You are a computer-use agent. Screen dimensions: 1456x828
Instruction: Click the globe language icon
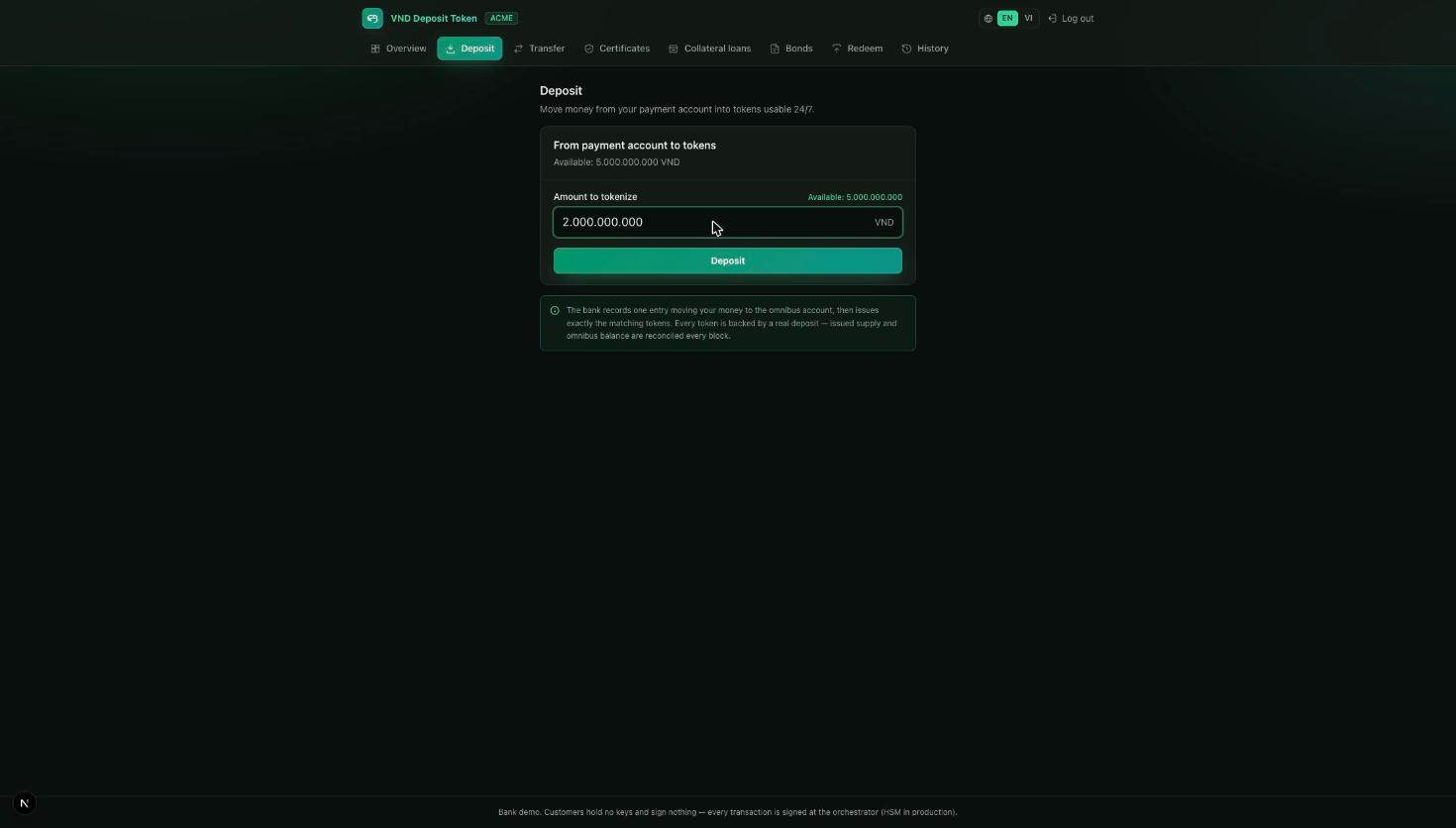point(988,19)
